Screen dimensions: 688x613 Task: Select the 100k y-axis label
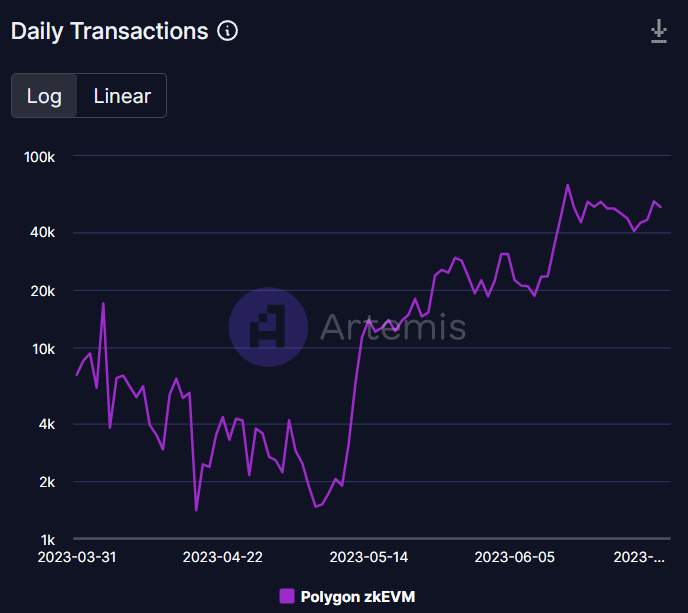tap(39, 157)
